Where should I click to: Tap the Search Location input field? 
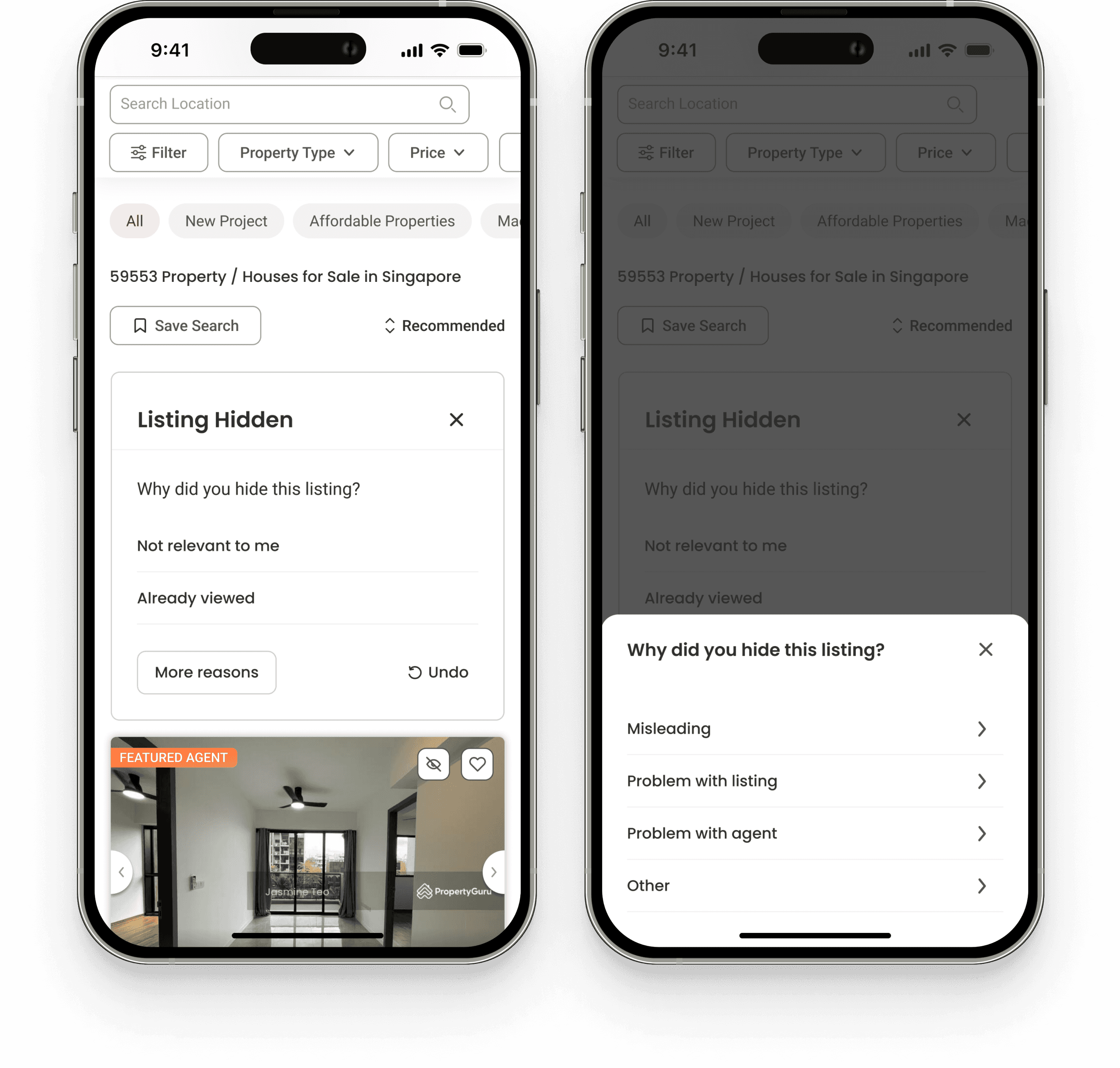290,103
